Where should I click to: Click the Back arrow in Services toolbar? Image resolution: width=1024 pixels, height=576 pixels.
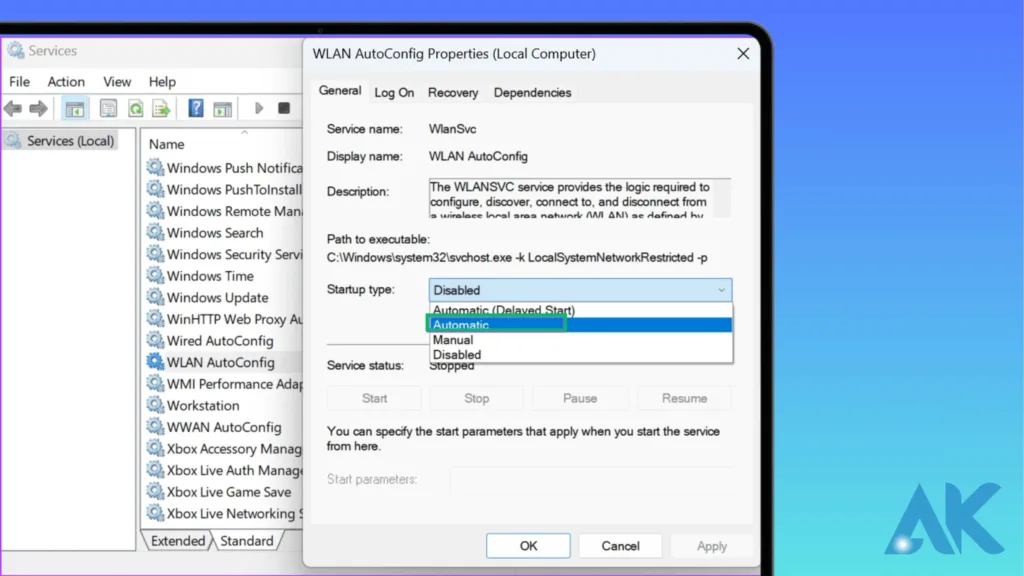click(x=12, y=108)
